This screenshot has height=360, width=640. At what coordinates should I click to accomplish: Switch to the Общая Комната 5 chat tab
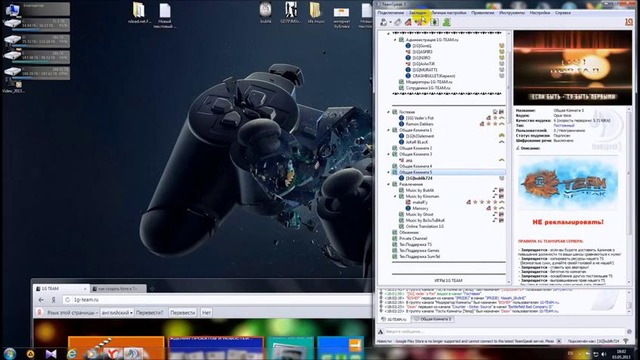433,319
